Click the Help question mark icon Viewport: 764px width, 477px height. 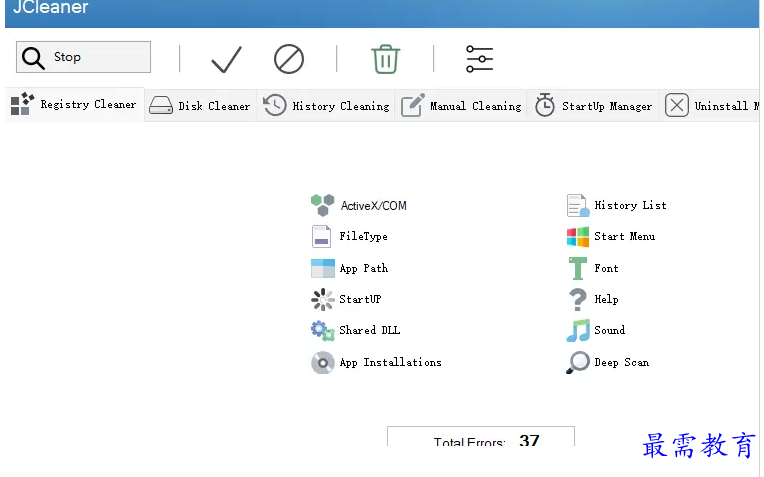[578, 299]
